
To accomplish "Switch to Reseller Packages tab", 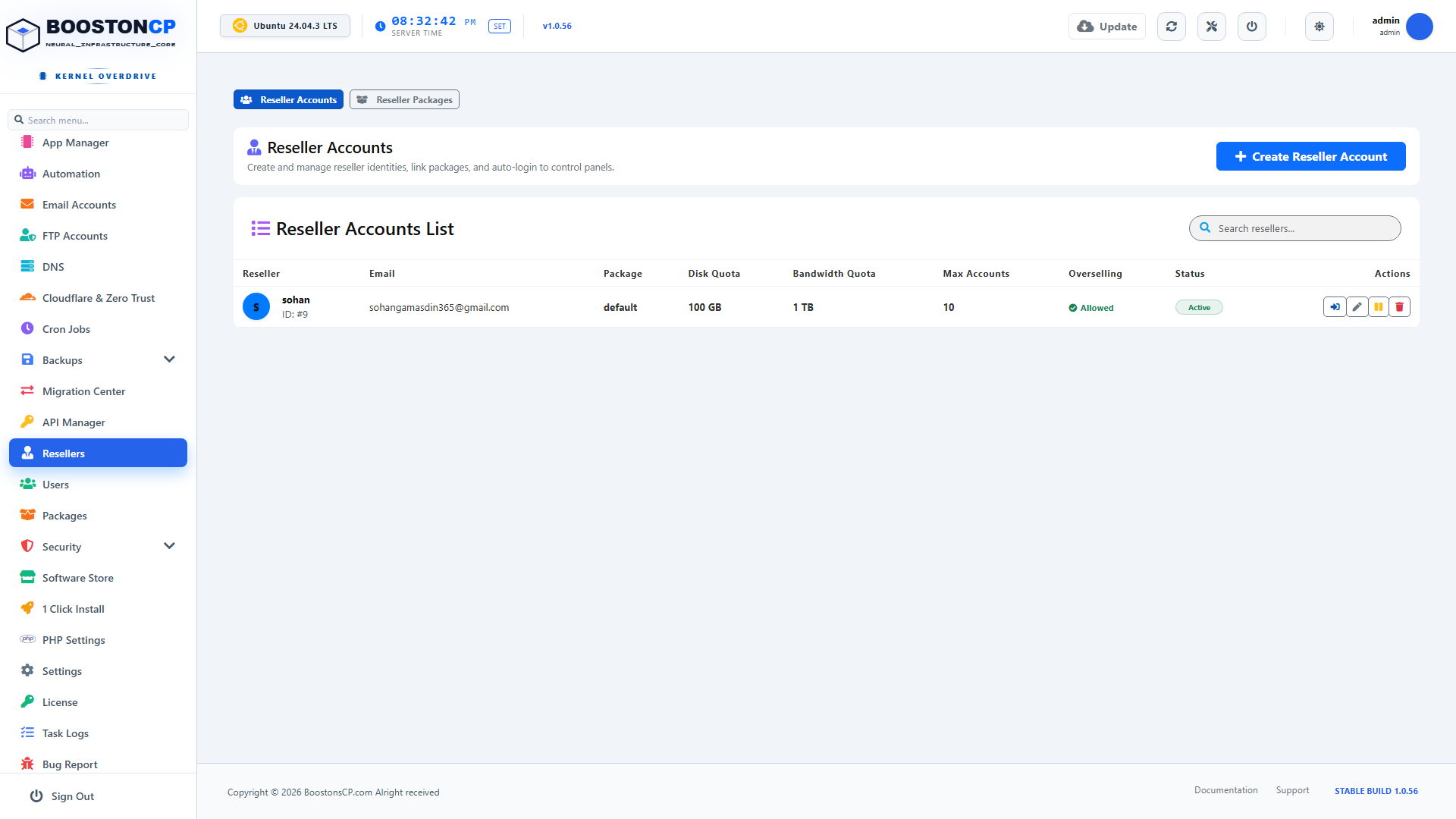I will point(404,99).
